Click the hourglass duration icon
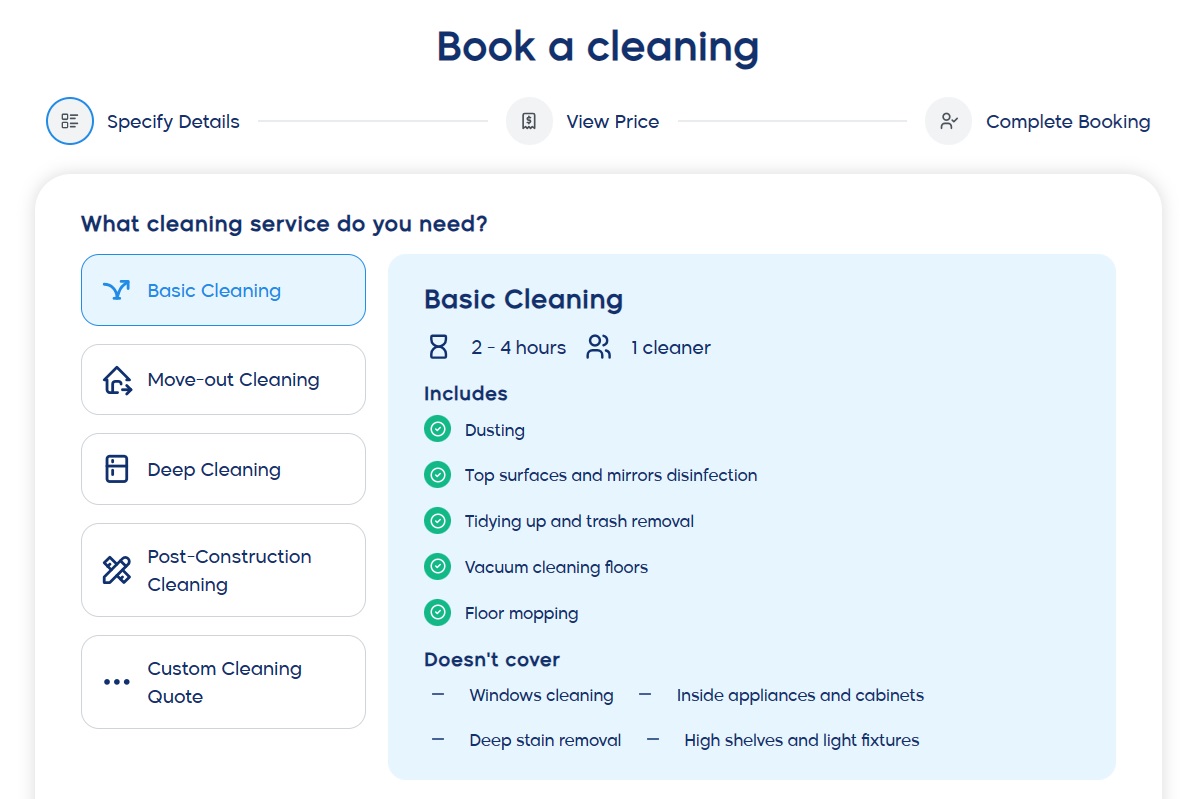This screenshot has width=1194, height=799. 438,347
